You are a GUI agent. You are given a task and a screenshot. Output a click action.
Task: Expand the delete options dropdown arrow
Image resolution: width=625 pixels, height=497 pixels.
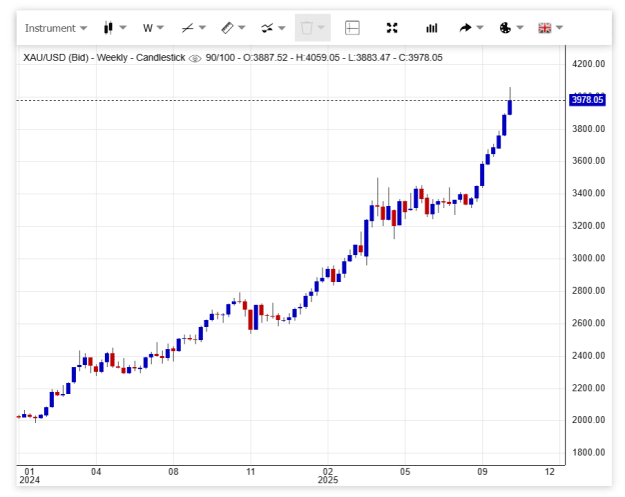321,28
